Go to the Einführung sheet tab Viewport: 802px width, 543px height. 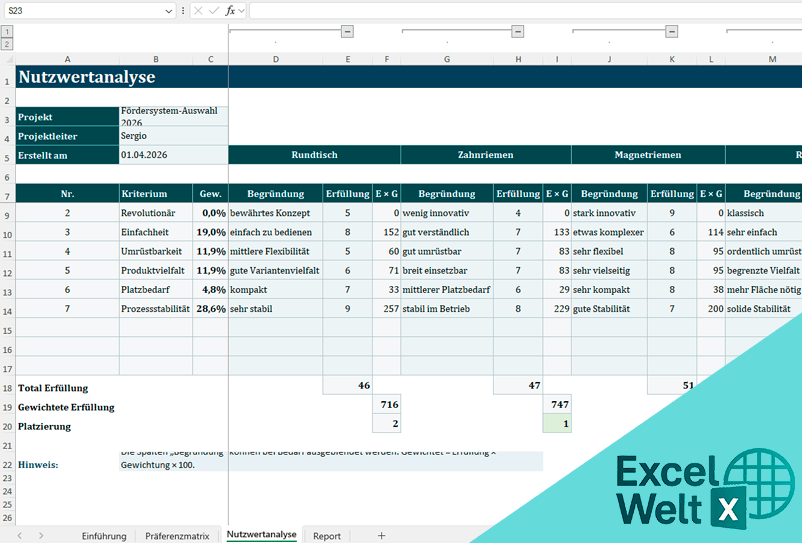click(x=104, y=536)
